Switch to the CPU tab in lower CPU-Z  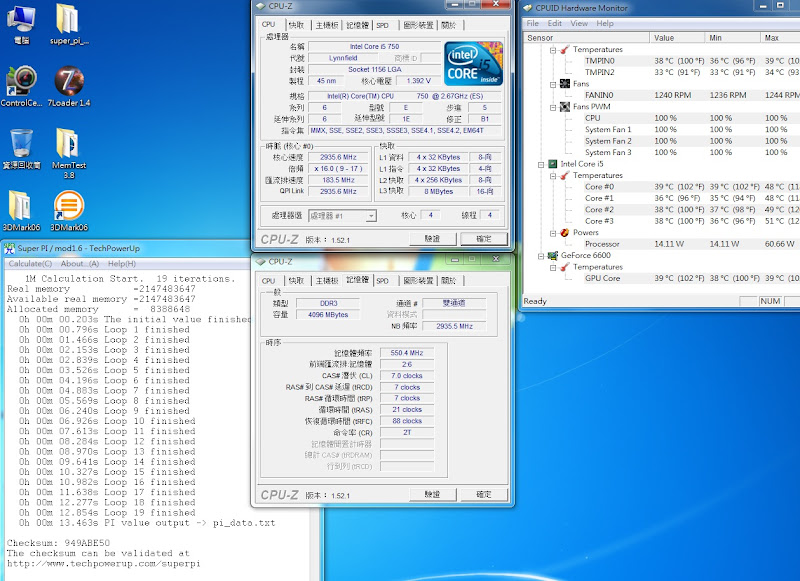[268, 281]
